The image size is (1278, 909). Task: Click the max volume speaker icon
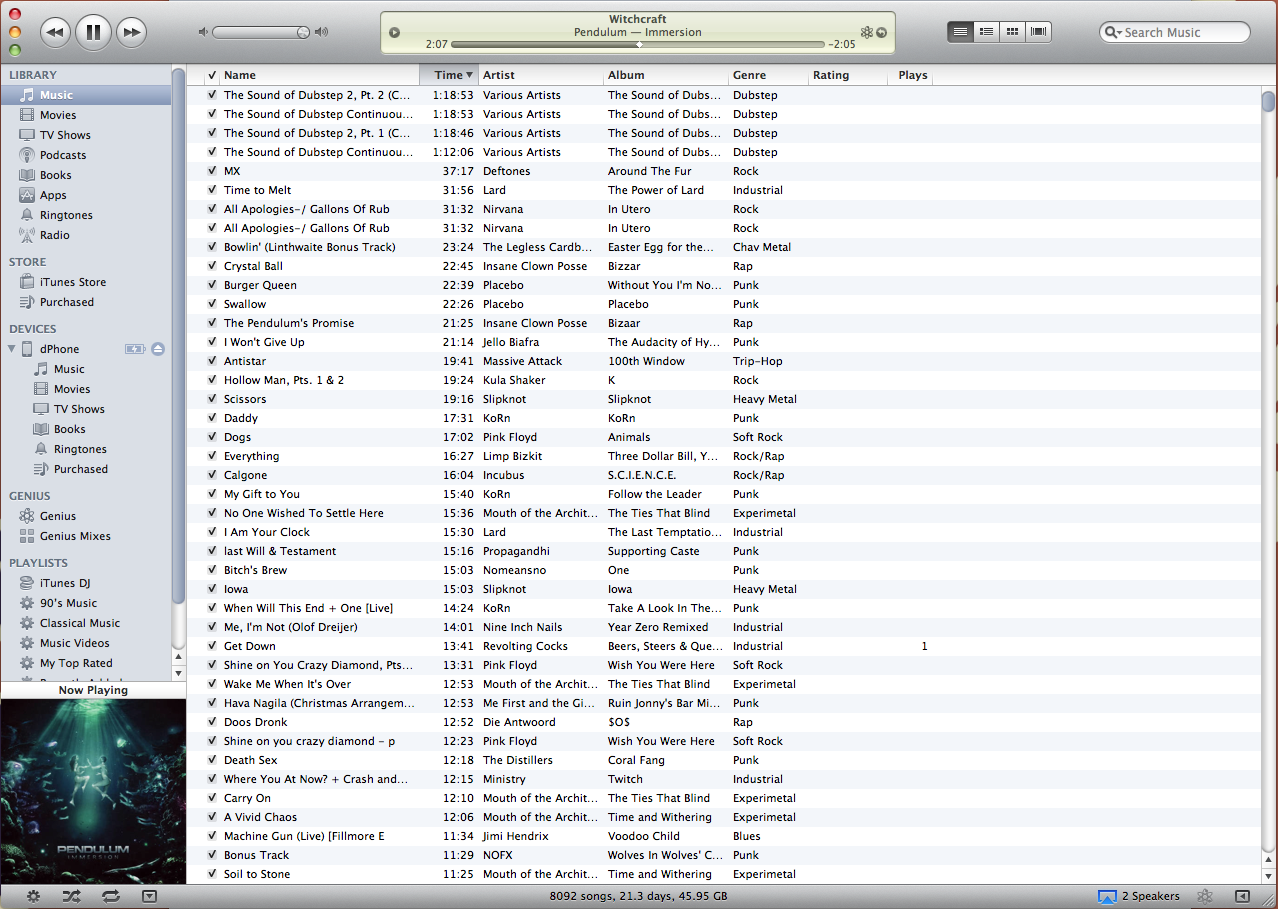point(321,32)
